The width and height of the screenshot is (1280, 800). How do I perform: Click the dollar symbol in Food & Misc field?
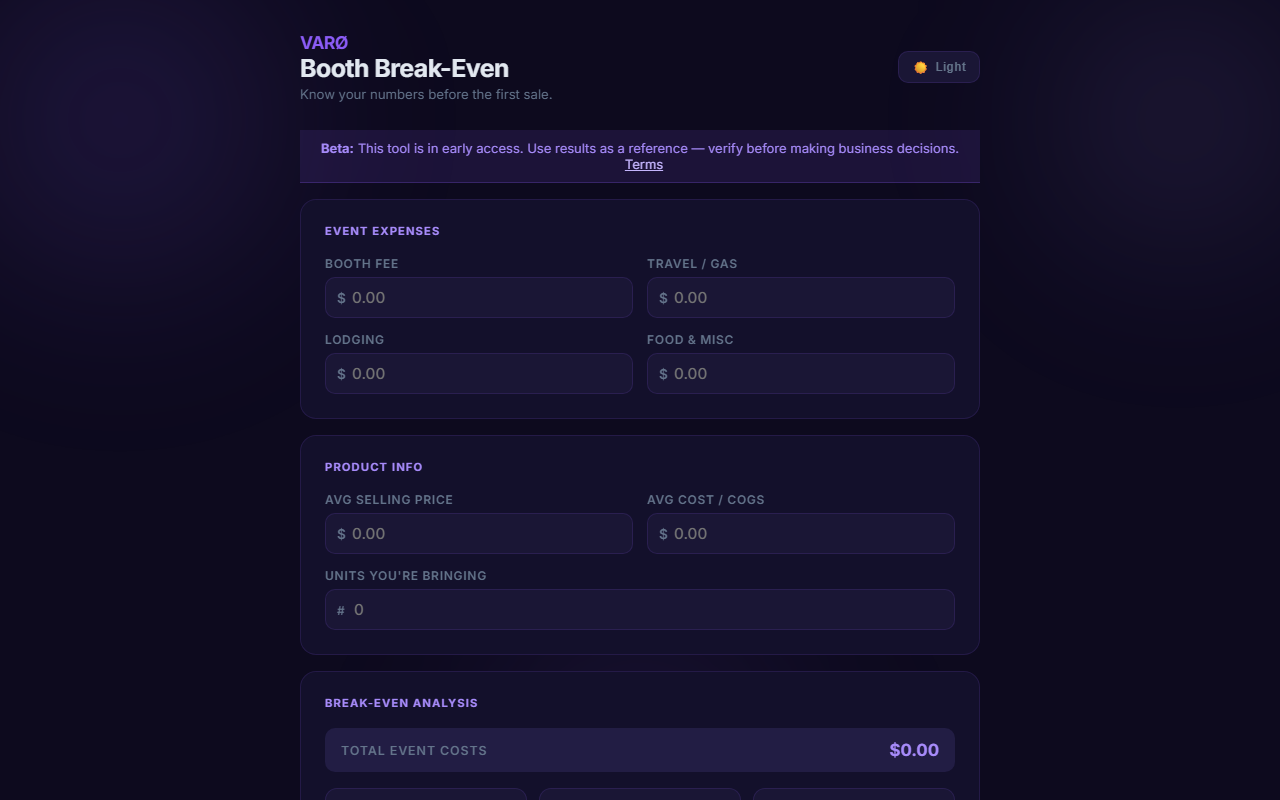pyautogui.click(x=663, y=374)
